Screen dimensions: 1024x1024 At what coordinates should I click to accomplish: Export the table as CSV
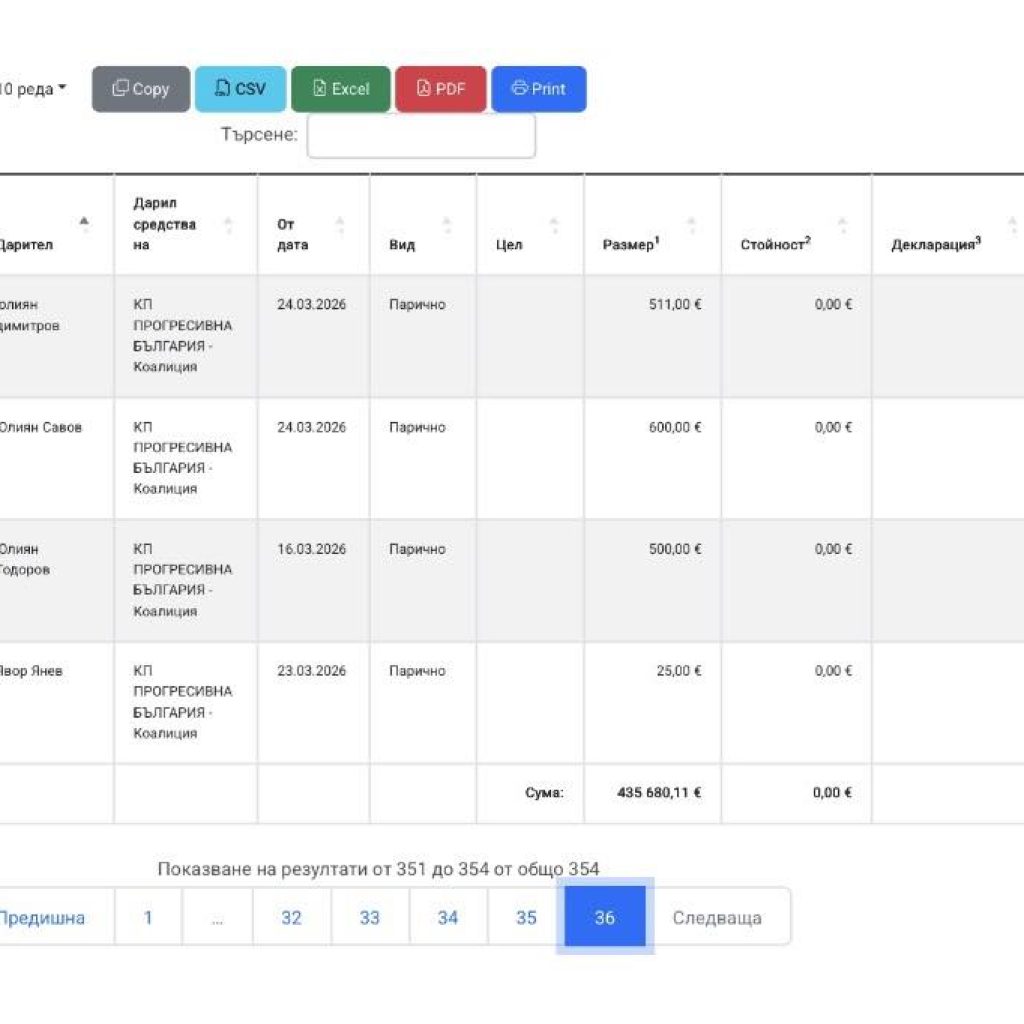pos(240,89)
